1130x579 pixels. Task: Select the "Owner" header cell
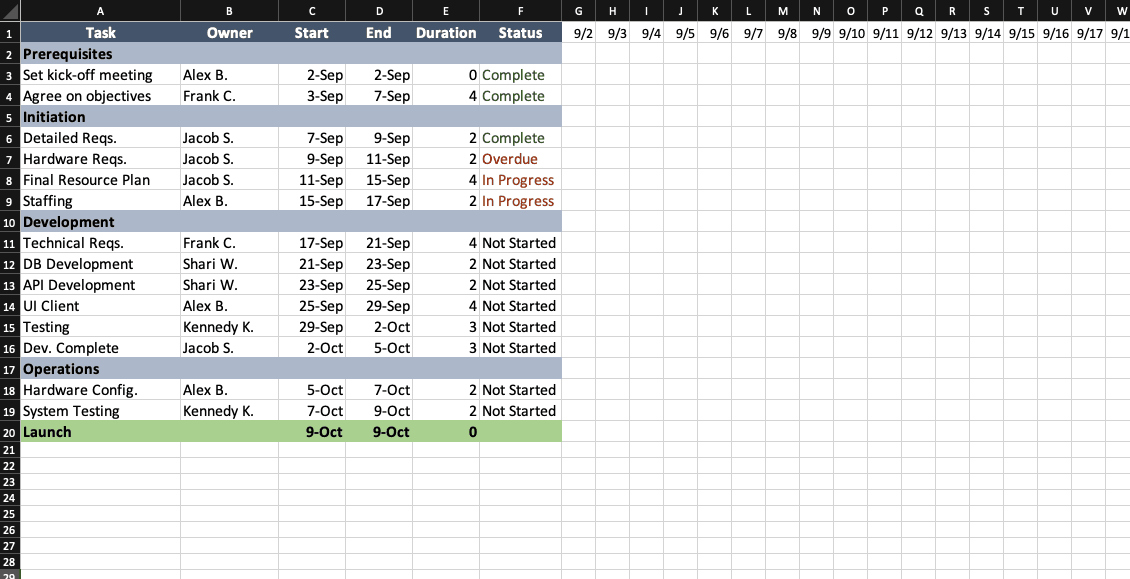pyautogui.click(x=229, y=33)
